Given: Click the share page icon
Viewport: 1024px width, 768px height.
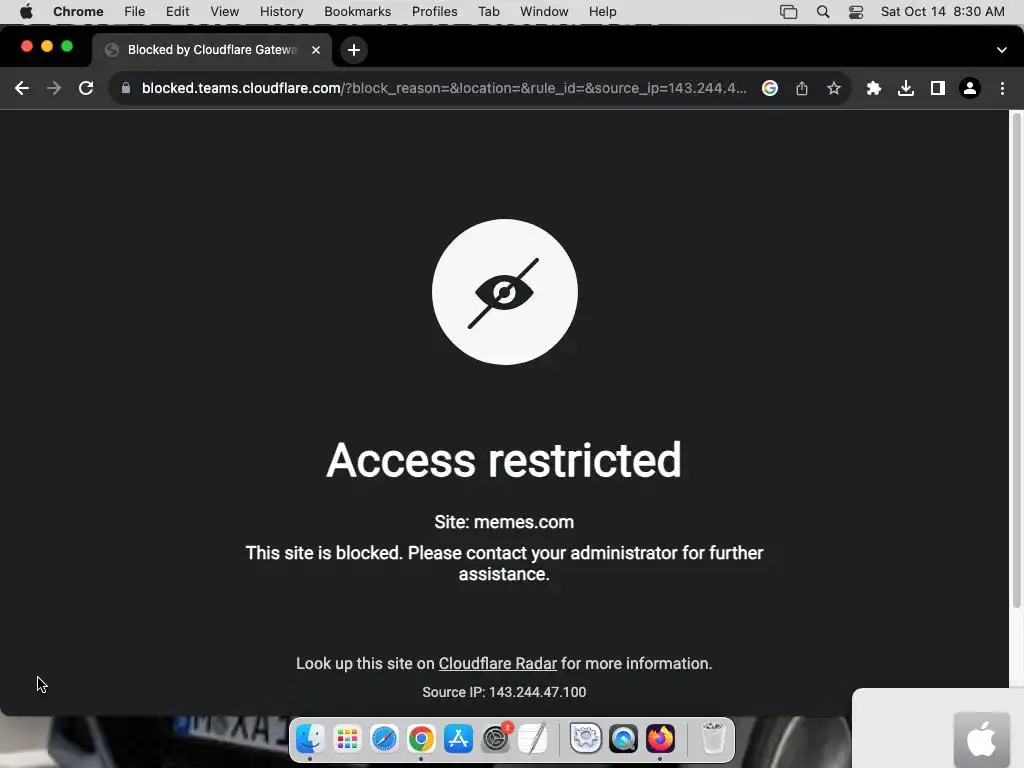Looking at the screenshot, I should point(802,88).
